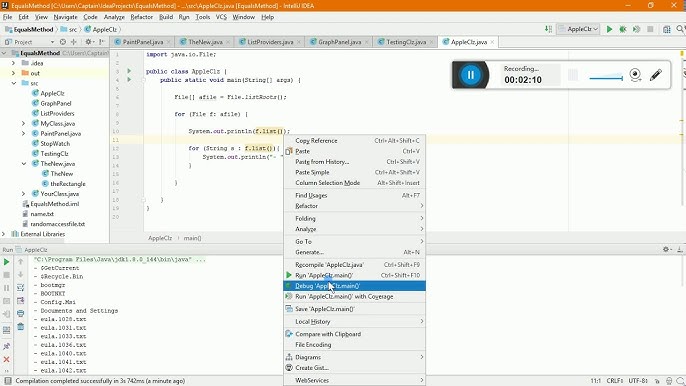Adjust the recorder volume slider
Viewport: 686px width, 386px height.
[x=606, y=78]
